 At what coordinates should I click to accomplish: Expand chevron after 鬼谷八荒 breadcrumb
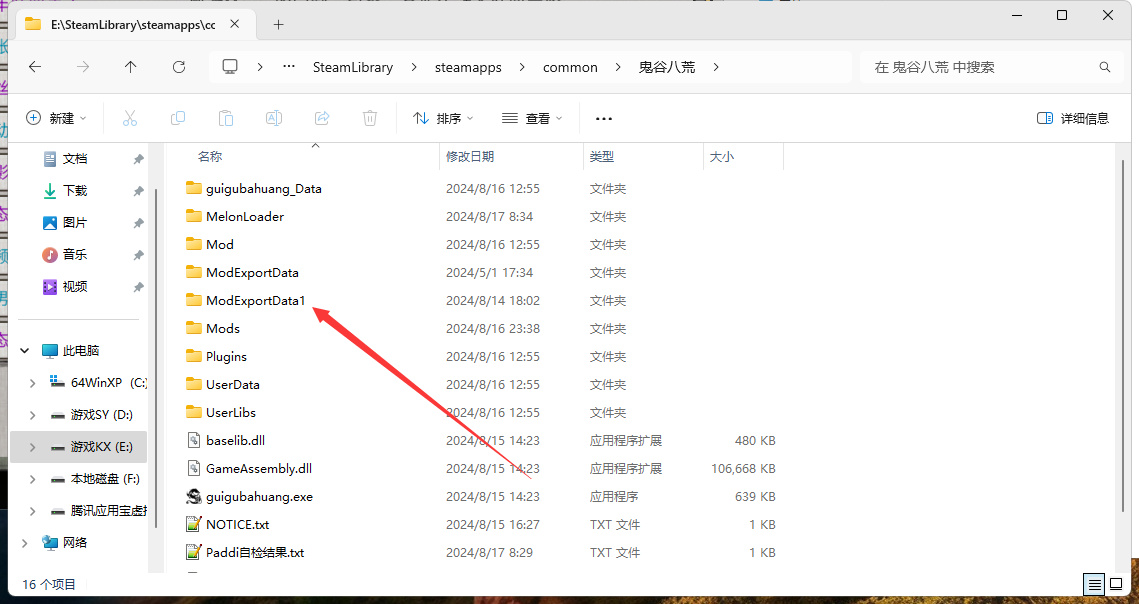[716, 67]
